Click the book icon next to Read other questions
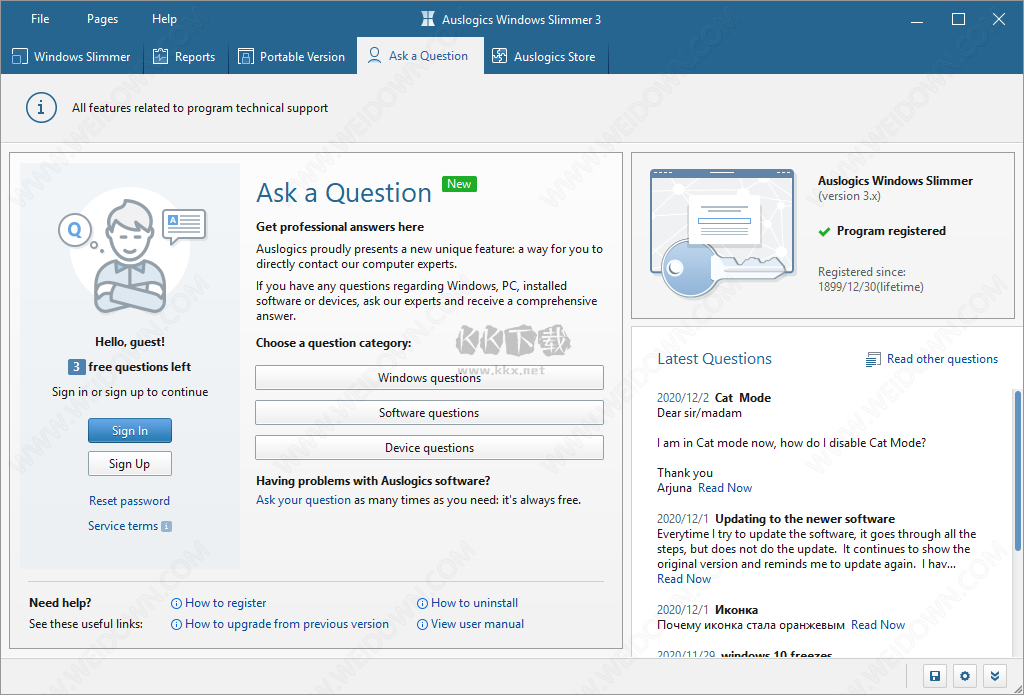Image resolution: width=1024 pixels, height=695 pixels. pos(874,358)
